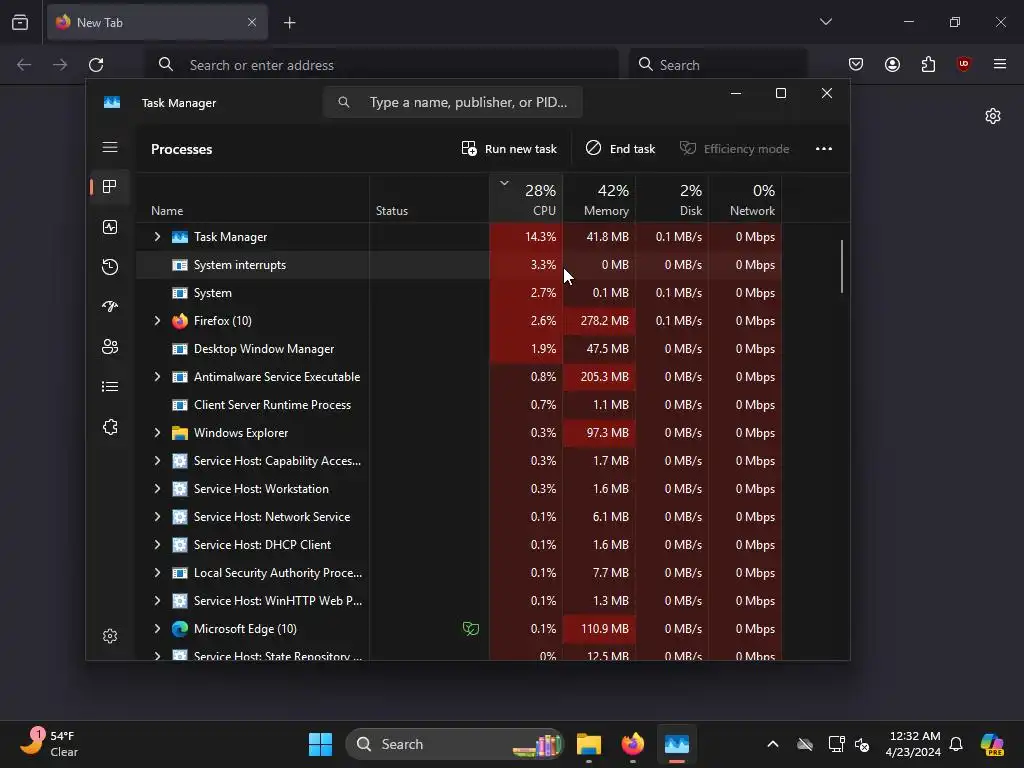
Task: Click Firefox address bar
Action: click(382, 65)
